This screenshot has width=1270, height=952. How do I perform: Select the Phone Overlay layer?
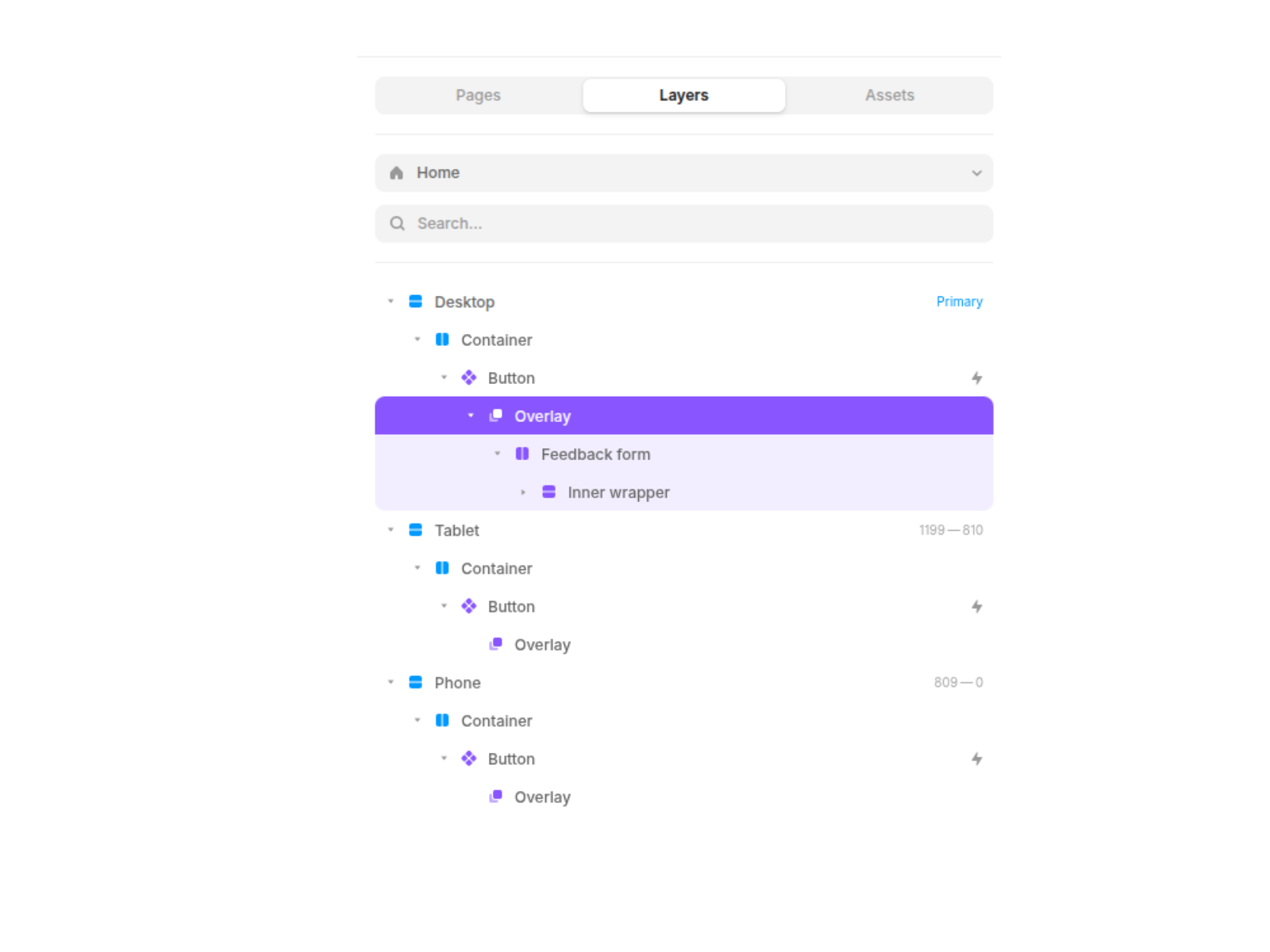542,797
